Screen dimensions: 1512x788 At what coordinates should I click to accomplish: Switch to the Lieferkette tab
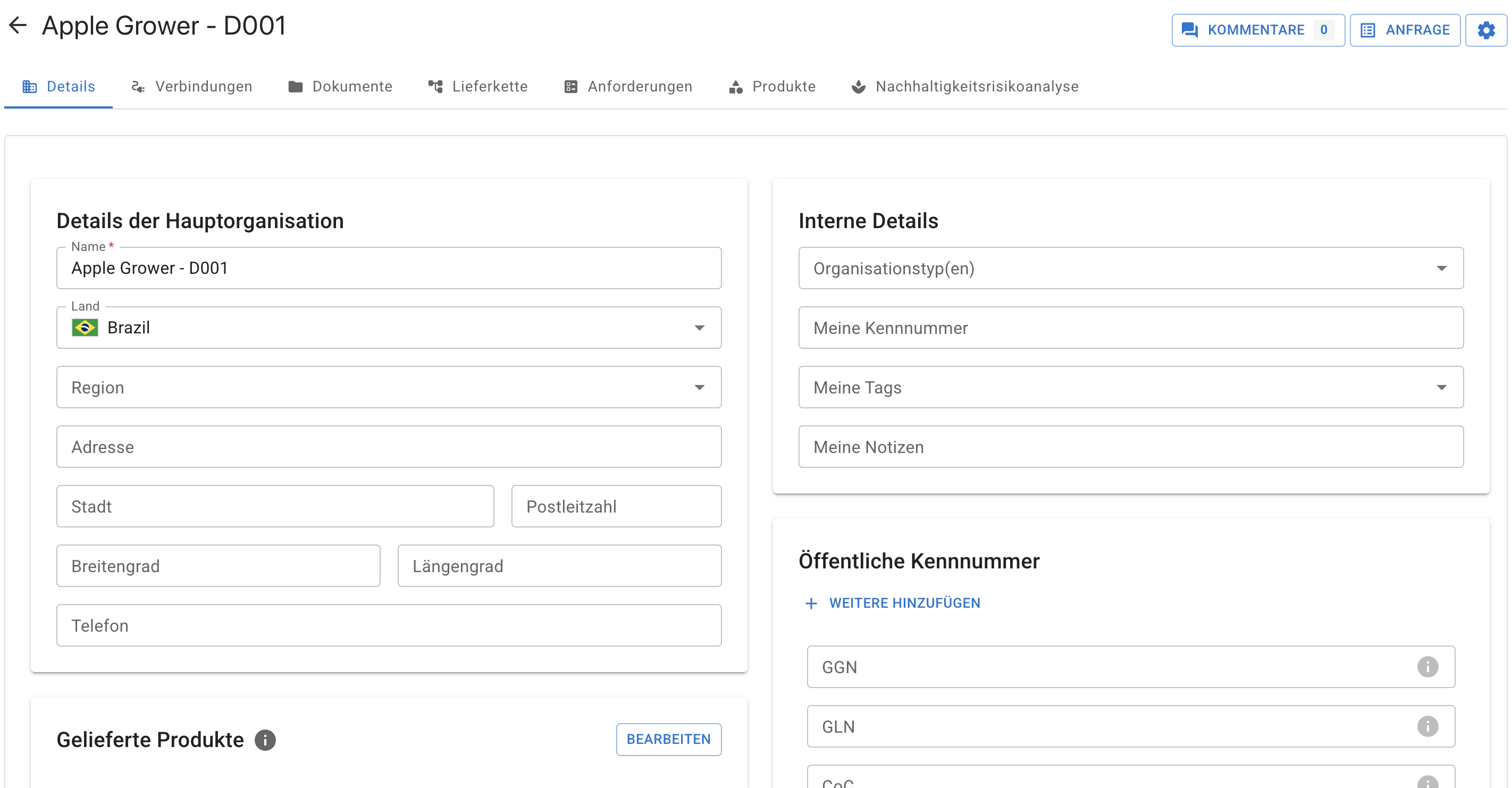tap(478, 86)
